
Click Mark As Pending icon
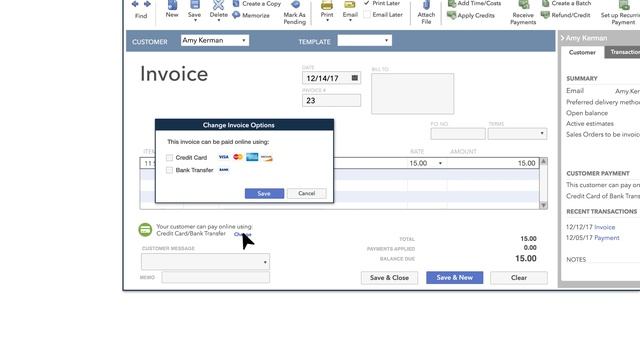pos(295,5)
